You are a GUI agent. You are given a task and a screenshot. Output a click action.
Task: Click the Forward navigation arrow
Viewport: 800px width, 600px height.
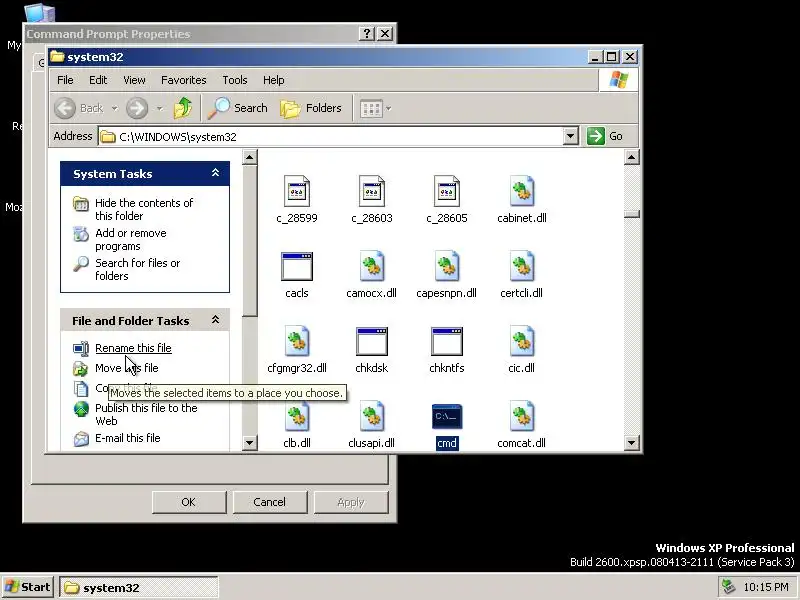click(137, 108)
